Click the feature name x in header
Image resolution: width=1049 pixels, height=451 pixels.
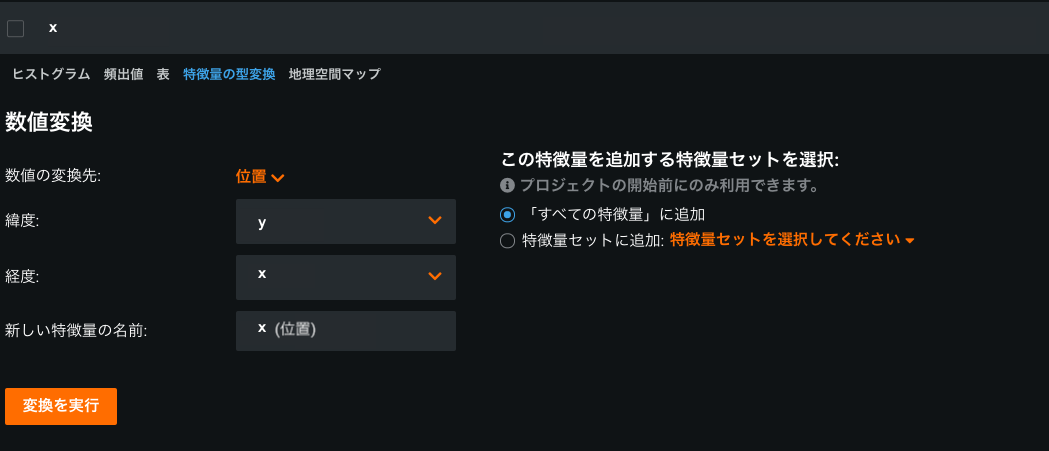(x=53, y=28)
